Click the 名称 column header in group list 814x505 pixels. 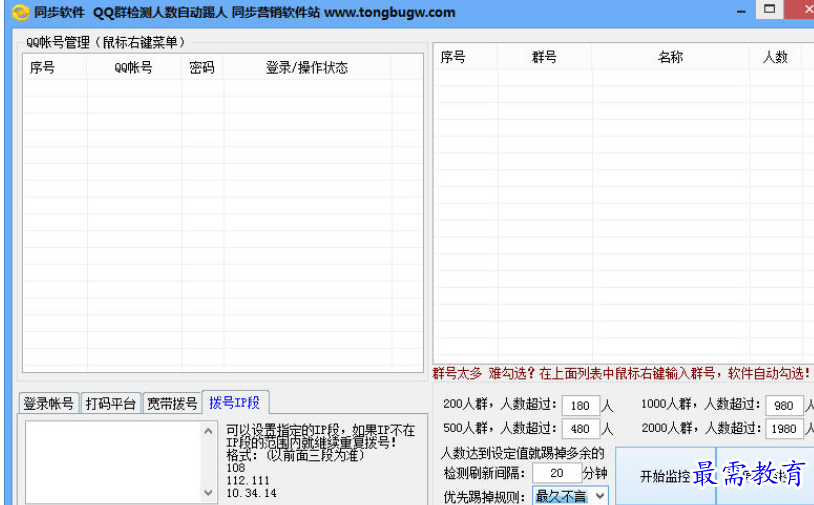[670, 57]
